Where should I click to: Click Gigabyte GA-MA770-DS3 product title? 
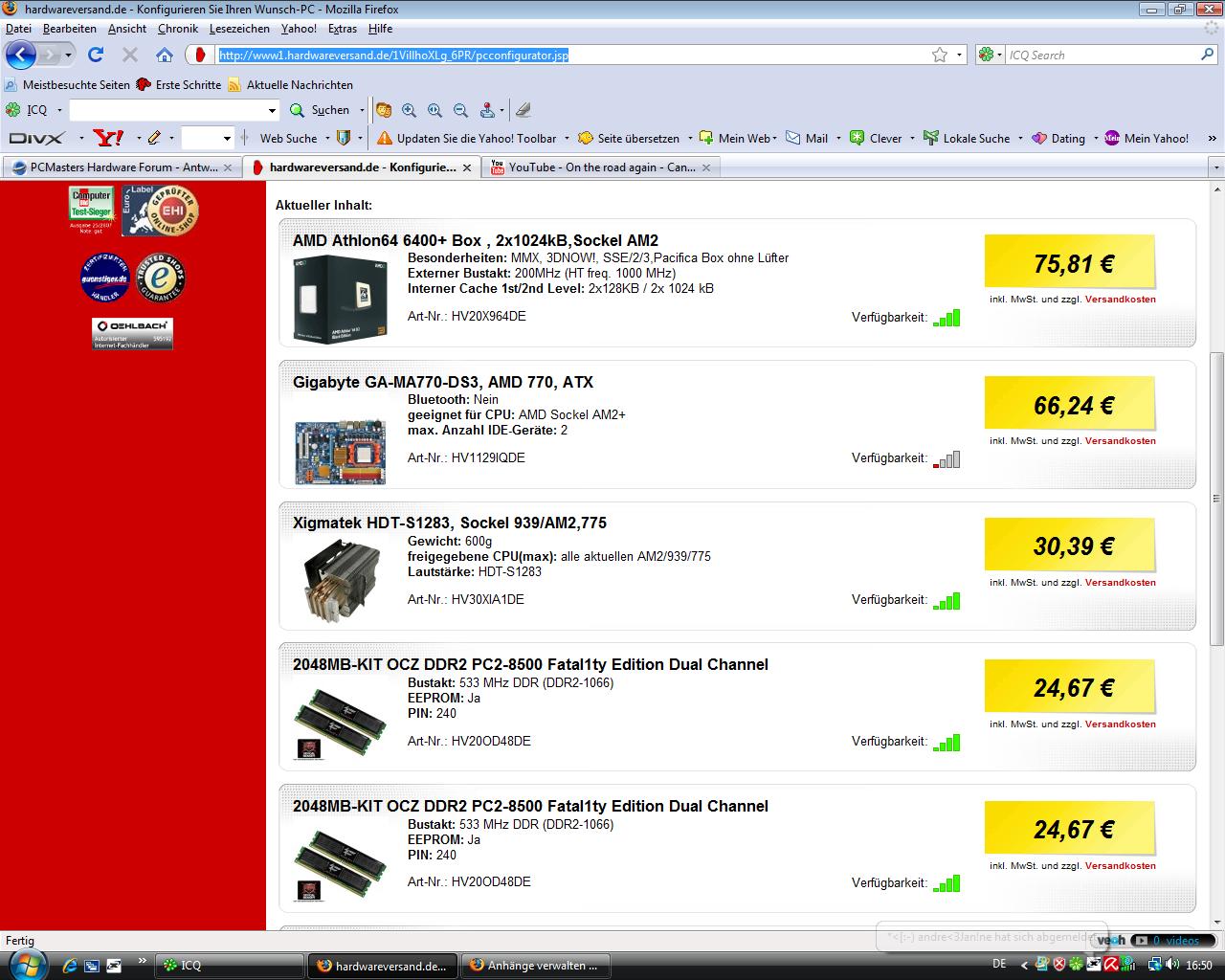click(x=443, y=382)
